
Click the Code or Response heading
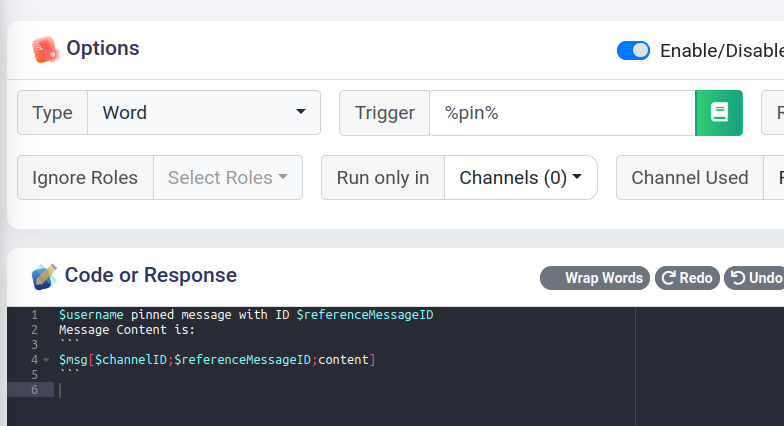(151, 275)
